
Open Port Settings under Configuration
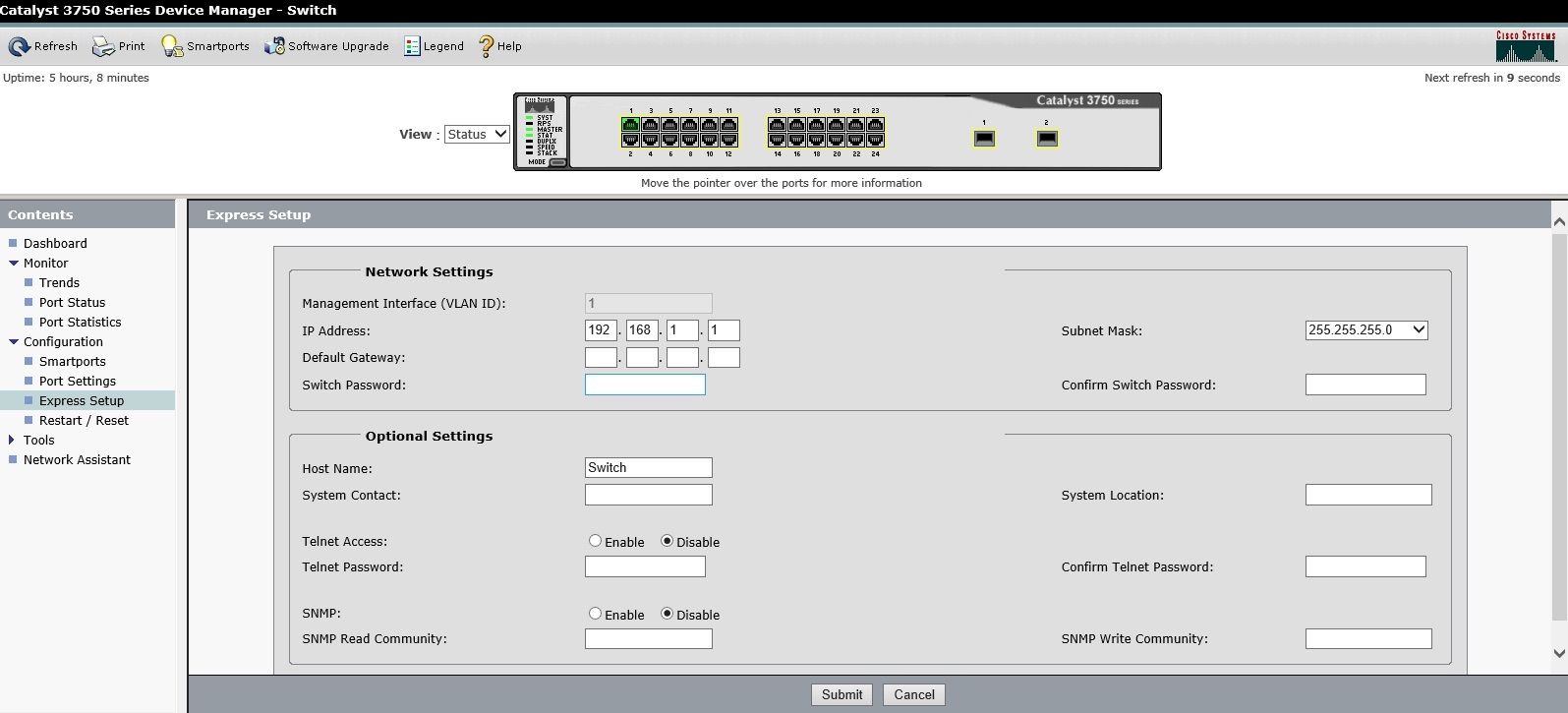pyautogui.click(x=78, y=381)
